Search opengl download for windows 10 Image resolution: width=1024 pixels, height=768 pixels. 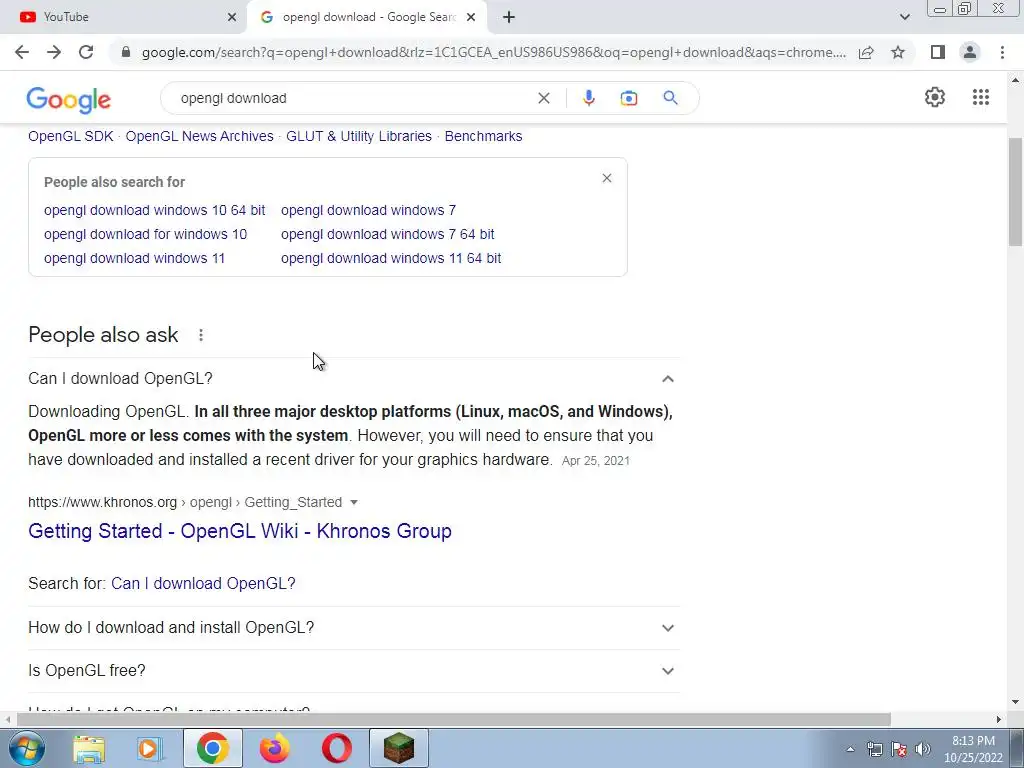[146, 234]
